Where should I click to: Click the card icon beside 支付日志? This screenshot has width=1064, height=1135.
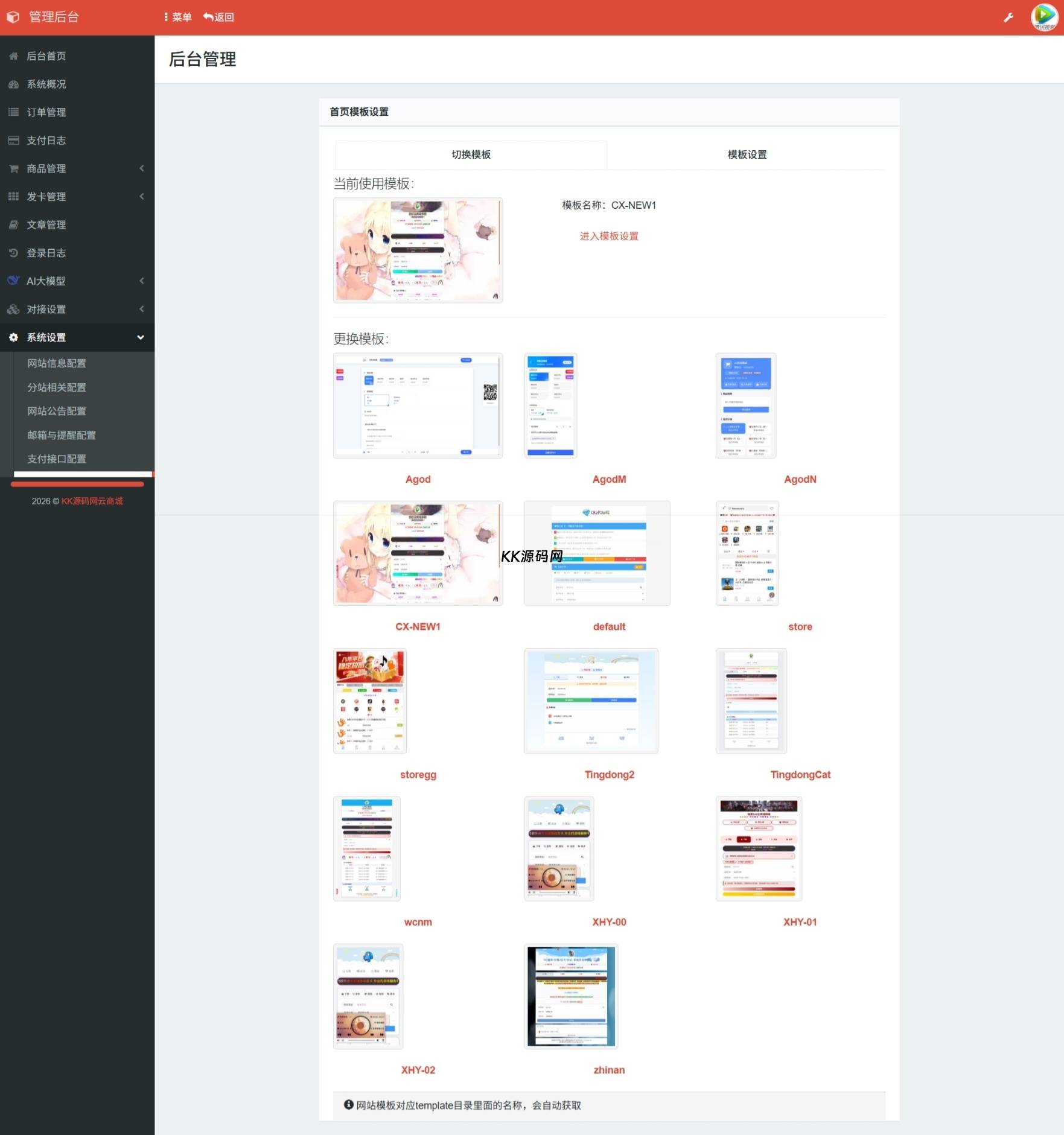click(13, 141)
